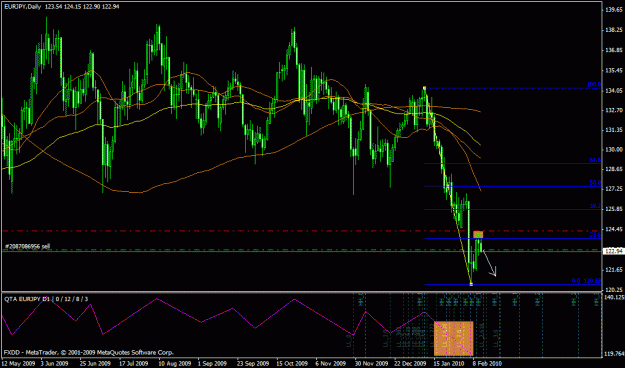Viewport: 625px width, 368px height.
Task: Click the 136.85 price axis label
Action: [x=613, y=50]
